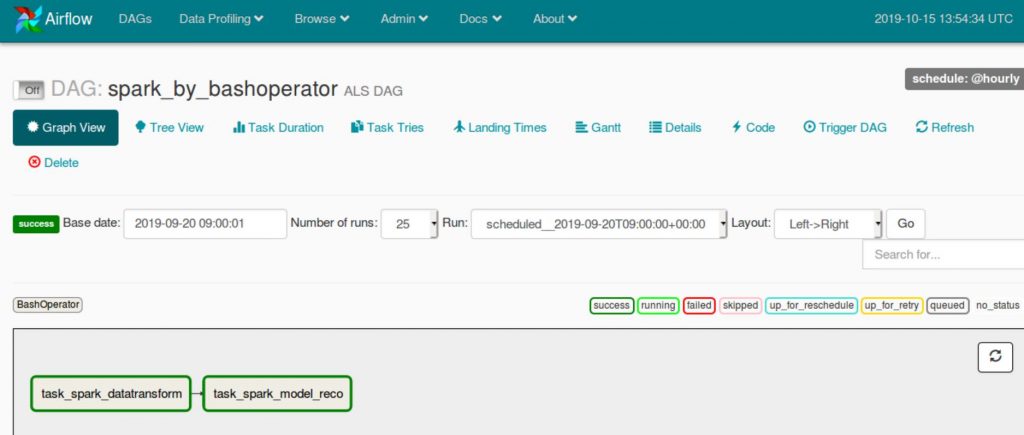The image size is (1024, 435).
Task: Delete the DAG via red Delete link
Action: point(54,163)
